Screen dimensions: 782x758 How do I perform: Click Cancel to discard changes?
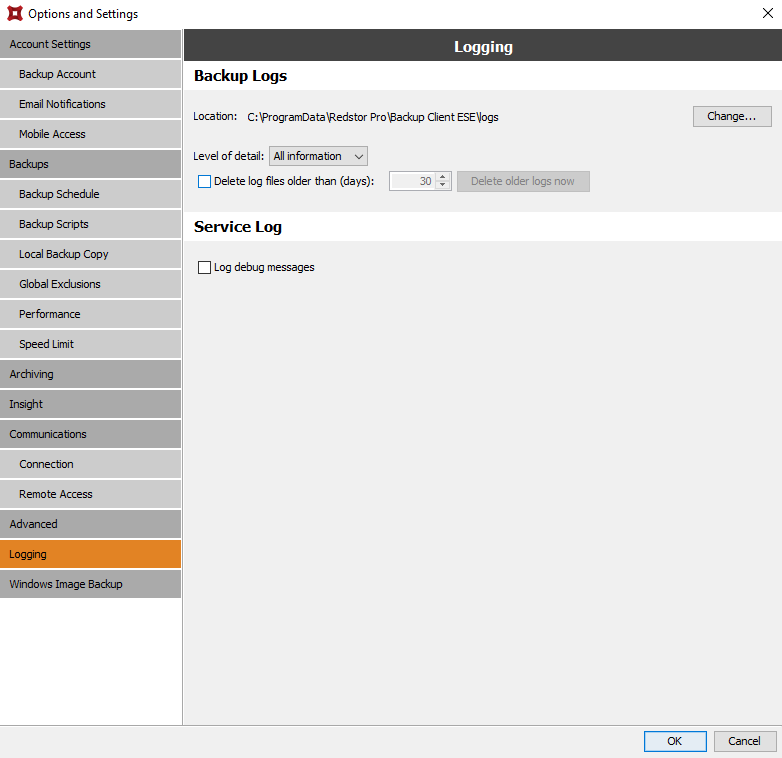[745, 741]
